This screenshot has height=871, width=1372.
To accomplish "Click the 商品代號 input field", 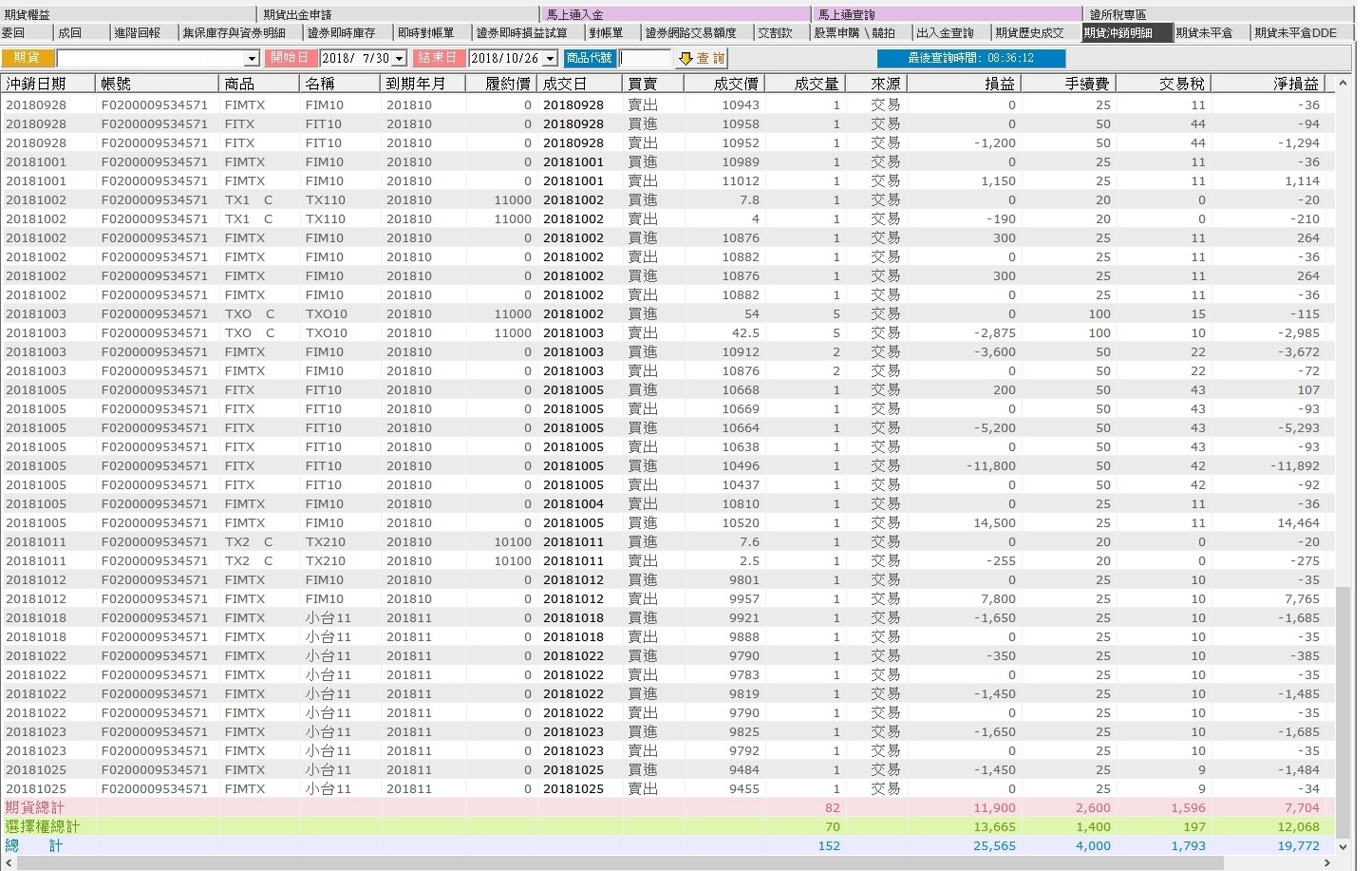I will pos(645,58).
